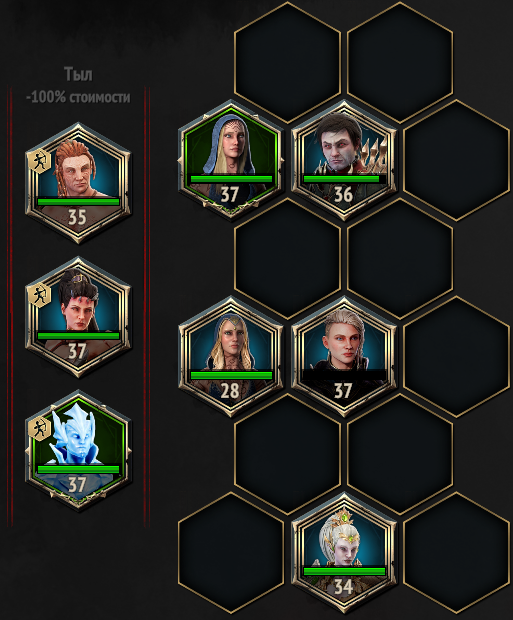Click the empty hex right of braided hero
The height and width of the screenshot is (620, 513).
[x=456, y=356]
